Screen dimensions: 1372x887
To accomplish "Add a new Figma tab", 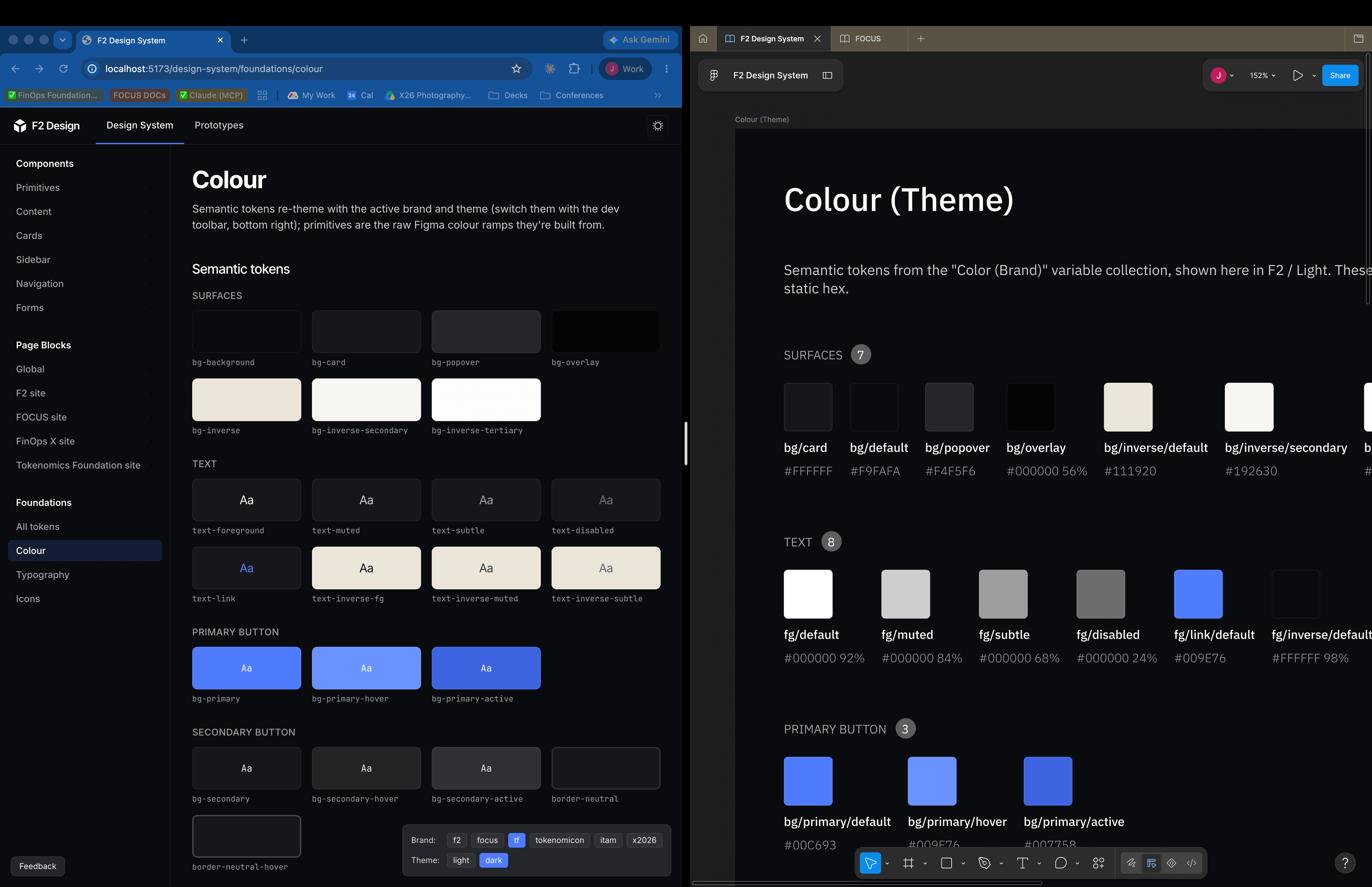I will (921, 39).
